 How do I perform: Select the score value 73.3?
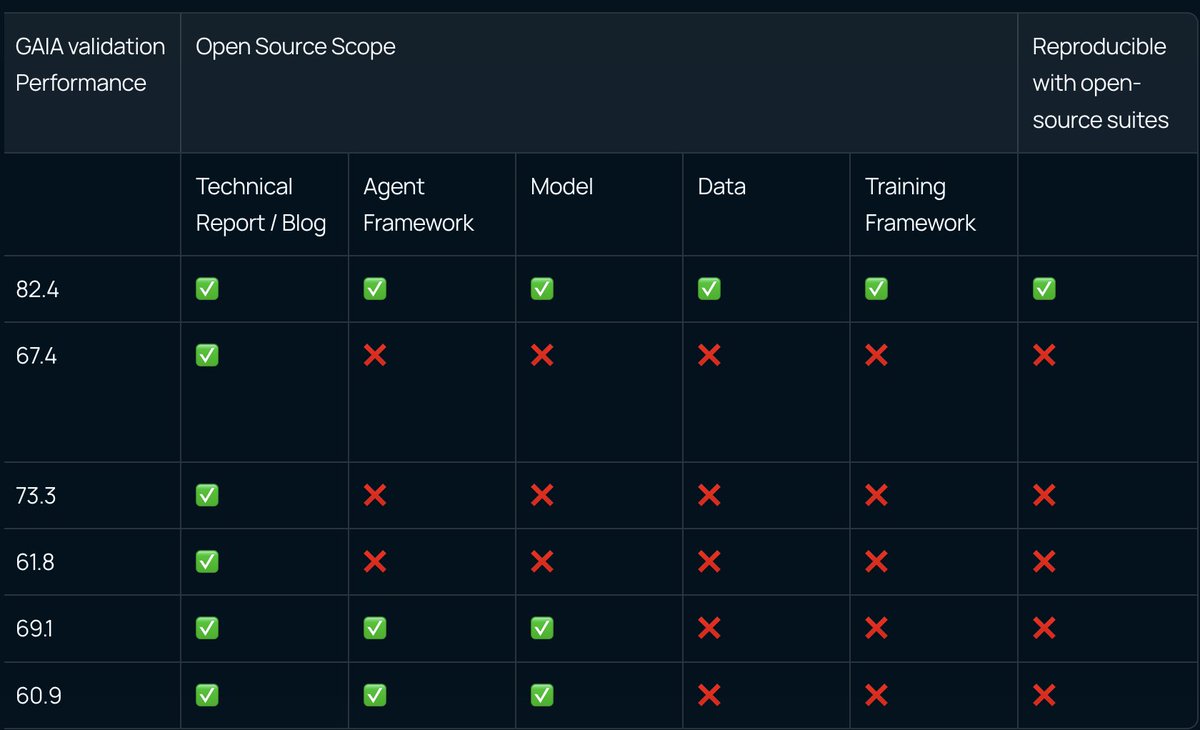(x=37, y=495)
